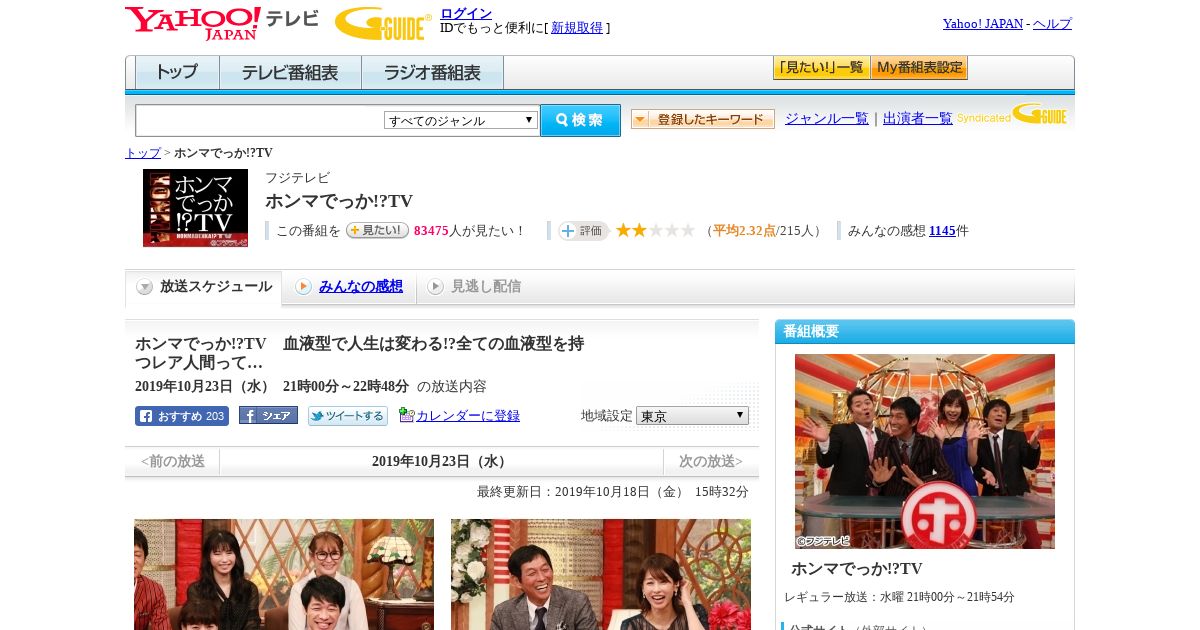Click the Syndicated G-GUIDE logo
The image size is (1200, 630).
click(x=1012, y=114)
